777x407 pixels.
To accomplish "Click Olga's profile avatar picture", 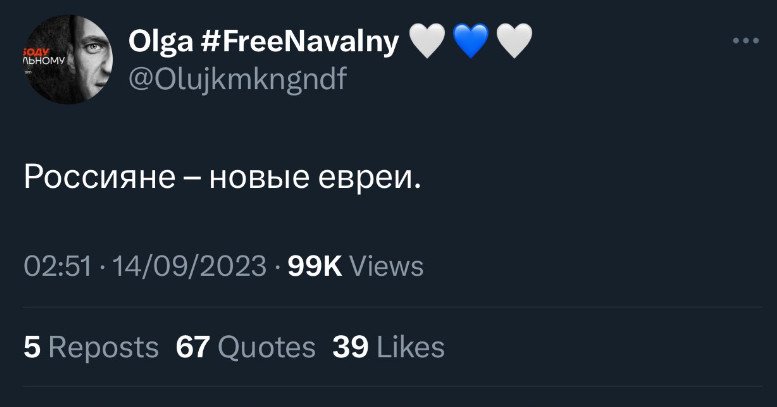I will click(x=67, y=59).
